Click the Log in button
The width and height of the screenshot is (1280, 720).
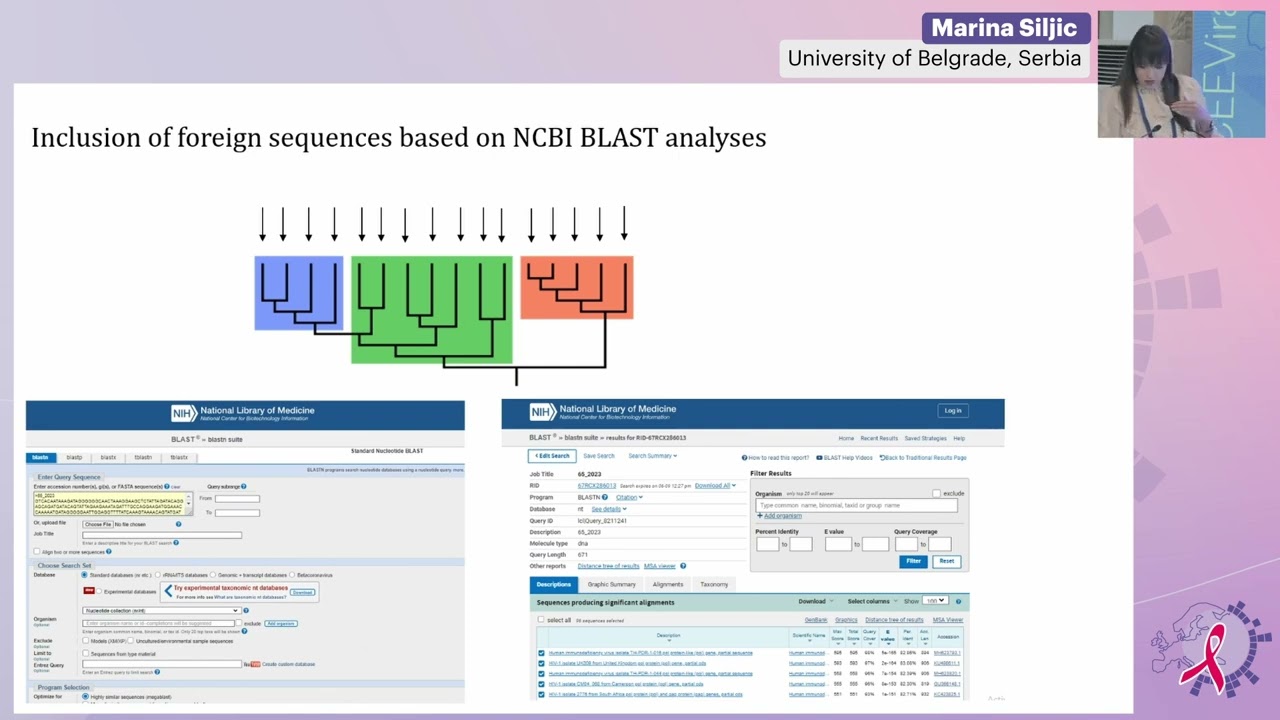953,411
